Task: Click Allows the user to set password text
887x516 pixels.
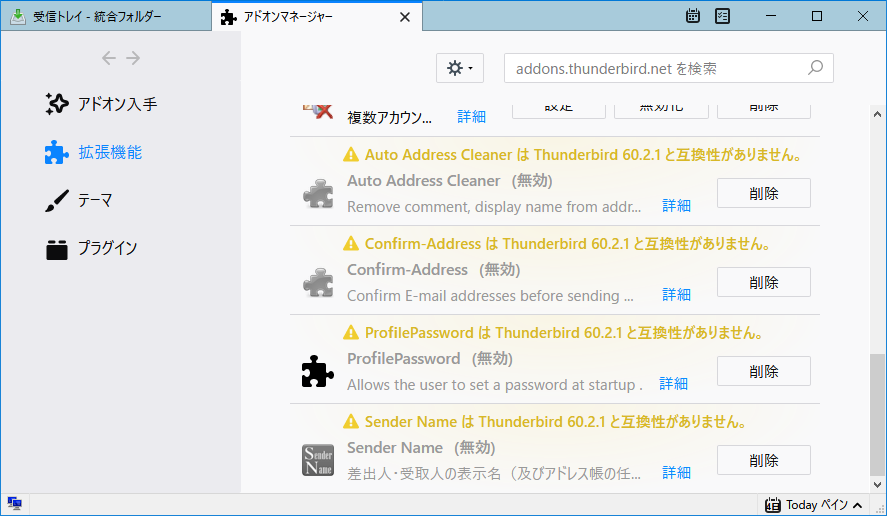Action: [495, 385]
